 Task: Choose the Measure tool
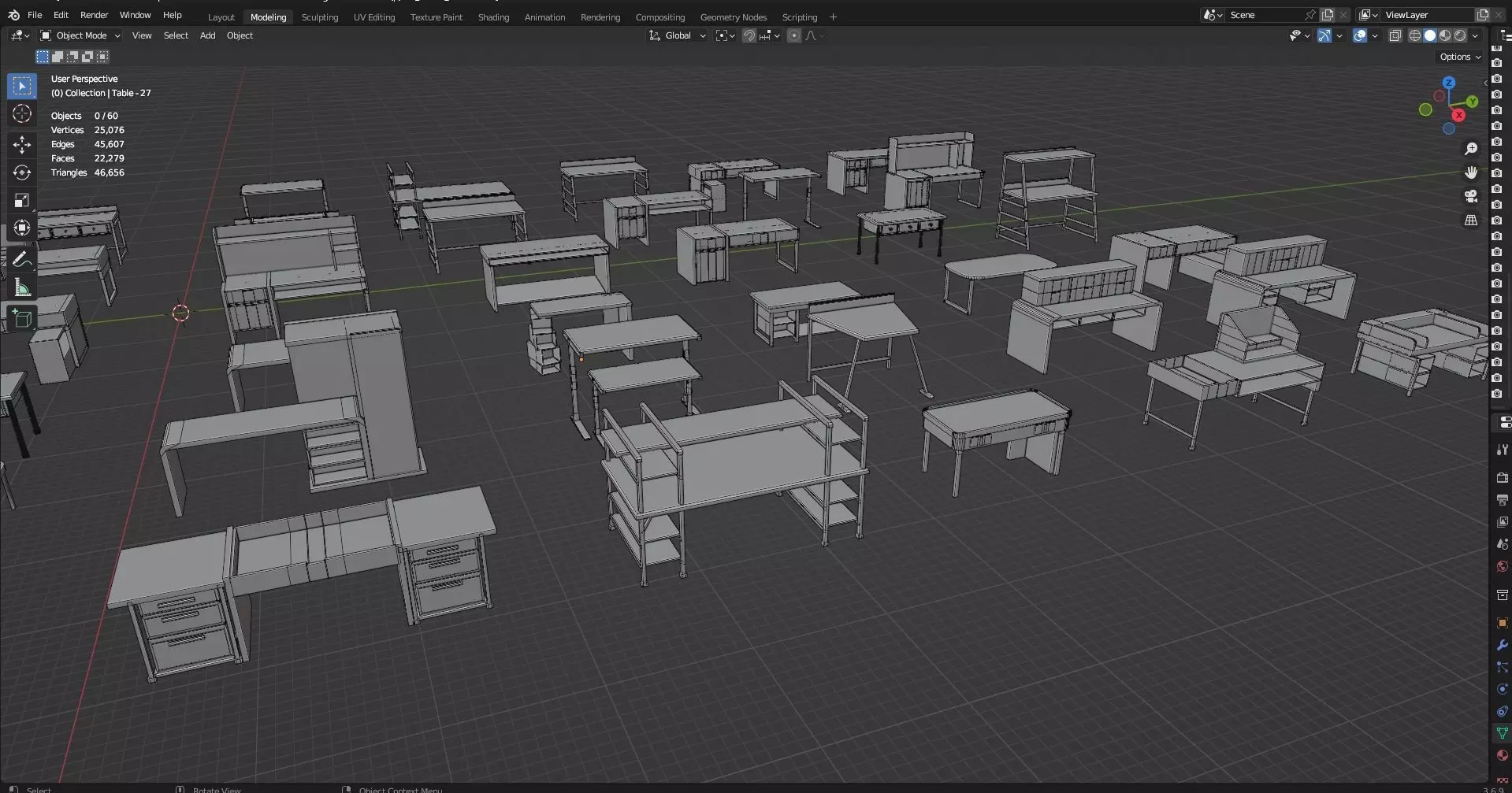coord(22,287)
